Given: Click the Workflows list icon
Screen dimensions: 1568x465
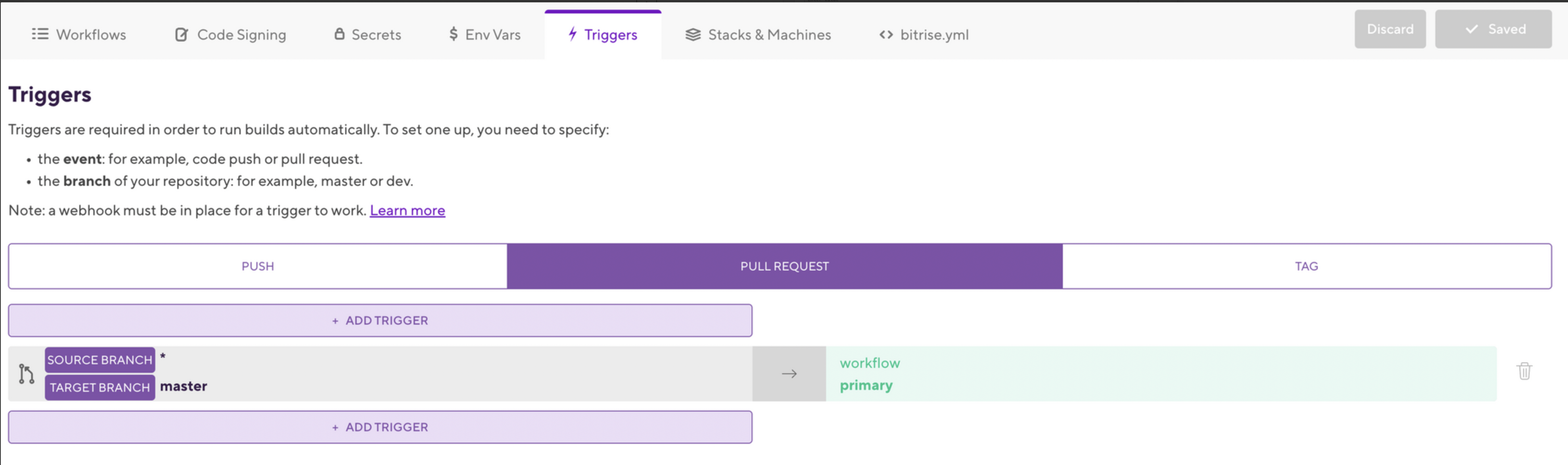Looking at the screenshot, I should pyautogui.click(x=40, y=34).
